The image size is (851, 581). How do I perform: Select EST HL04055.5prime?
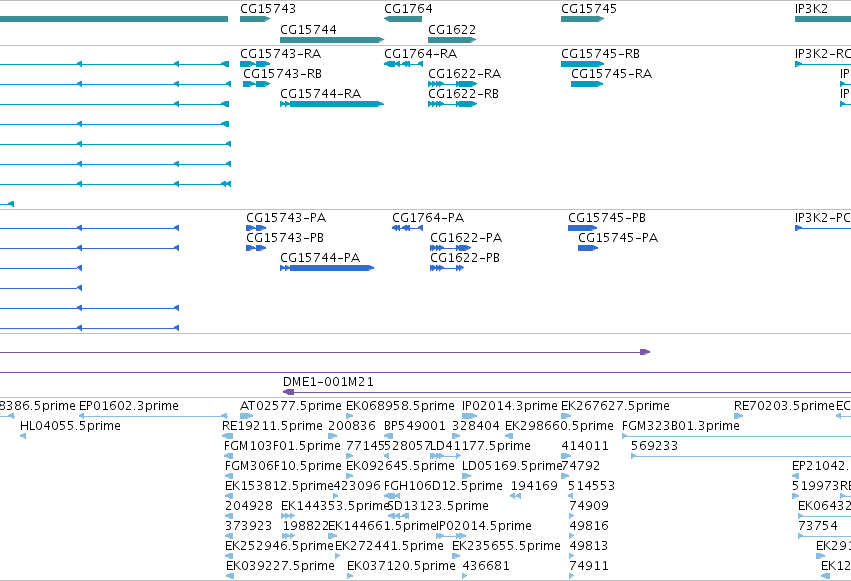click(x=70, y=426)
